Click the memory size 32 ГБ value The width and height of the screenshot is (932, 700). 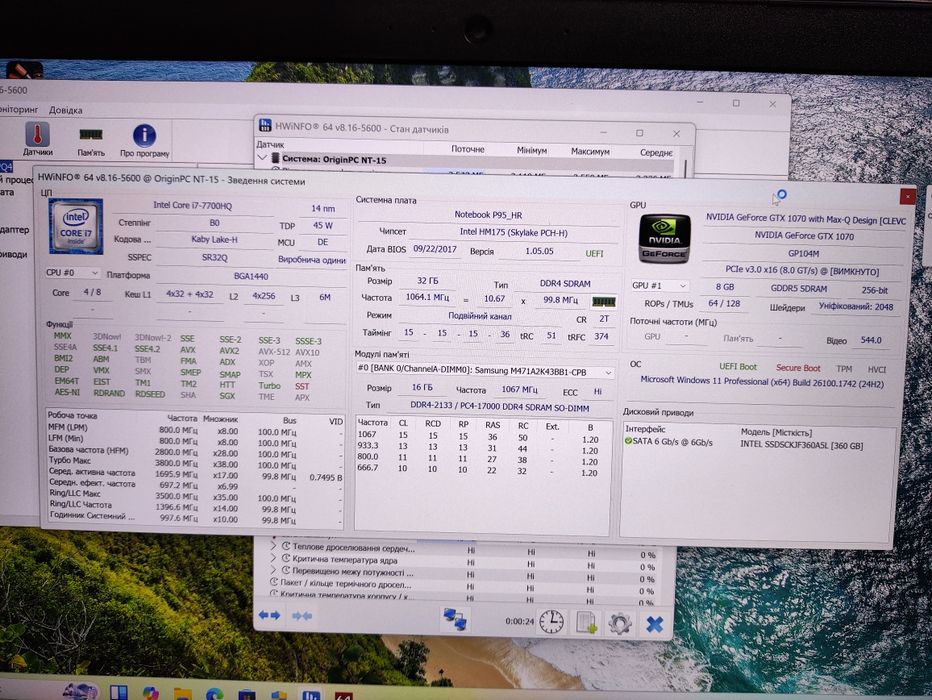tap(427, 280)
